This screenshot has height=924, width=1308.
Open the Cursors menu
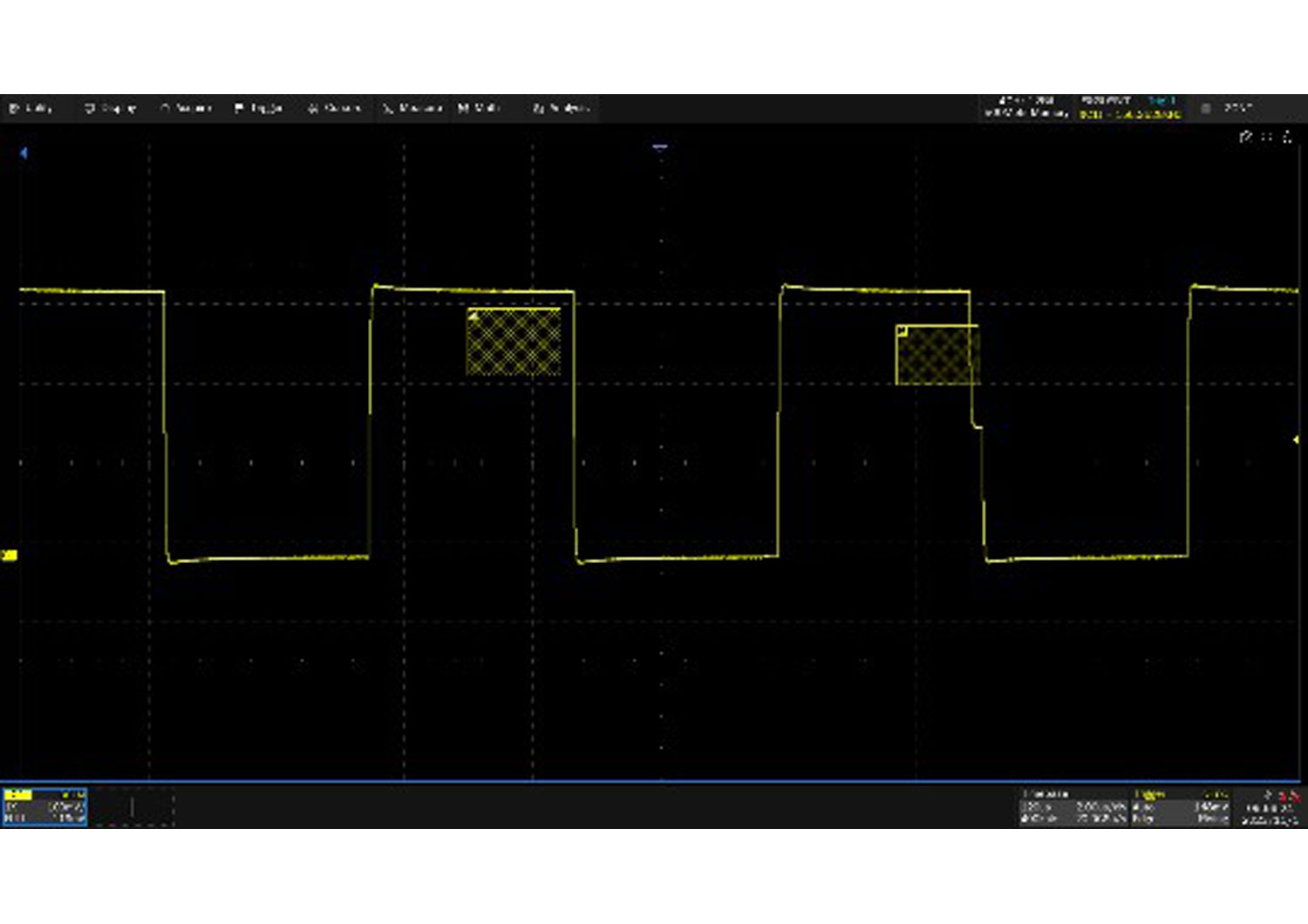point(334,108)
